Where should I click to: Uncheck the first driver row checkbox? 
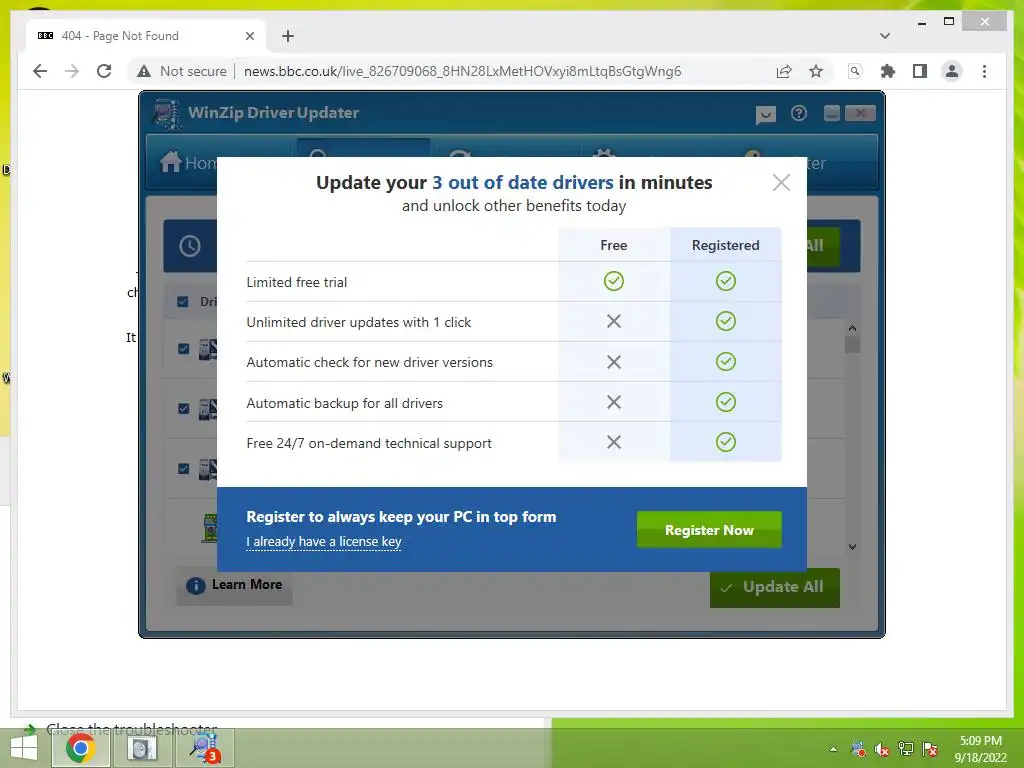184,349
